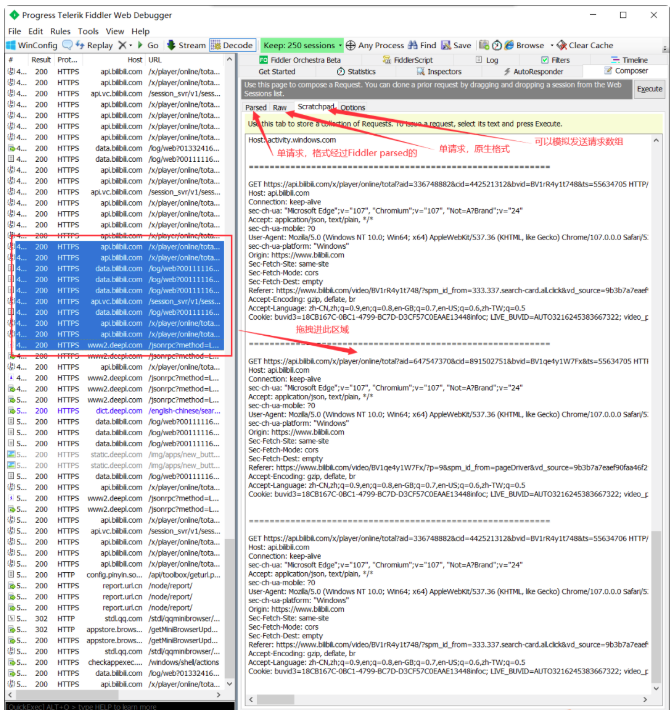The height and width of the screenshot is (710, 670).
Task: Open the Filters tab
Action: tap(555, 60)
